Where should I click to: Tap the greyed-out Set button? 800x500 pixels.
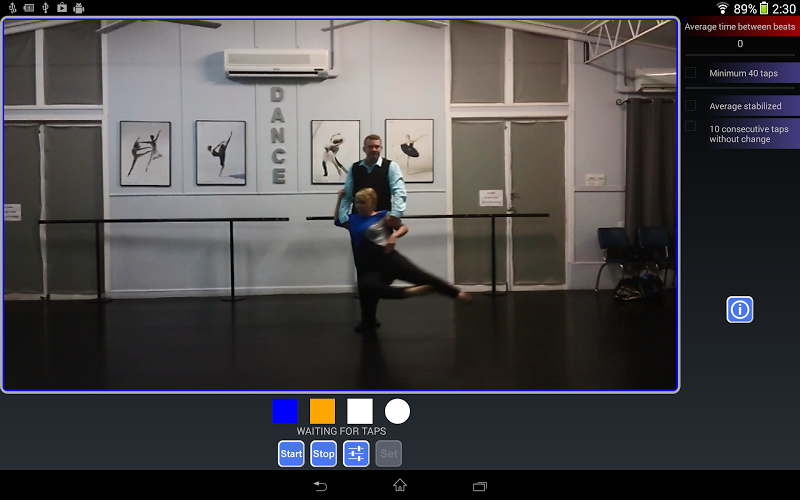[x=389, y=454]
